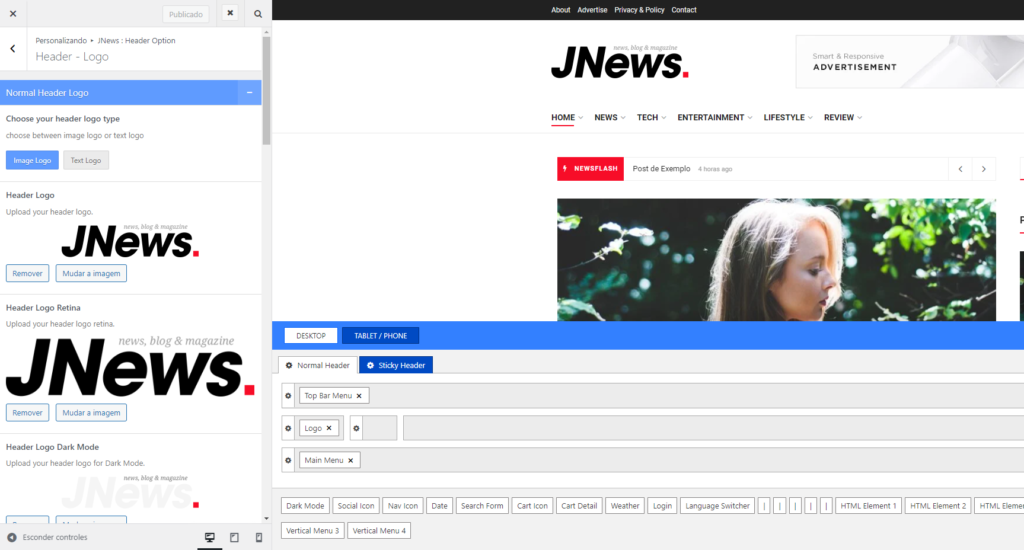Open gear icon of middle column beside Logo
This screenshot has height=550, width=1024.
(x=356, y=429)
